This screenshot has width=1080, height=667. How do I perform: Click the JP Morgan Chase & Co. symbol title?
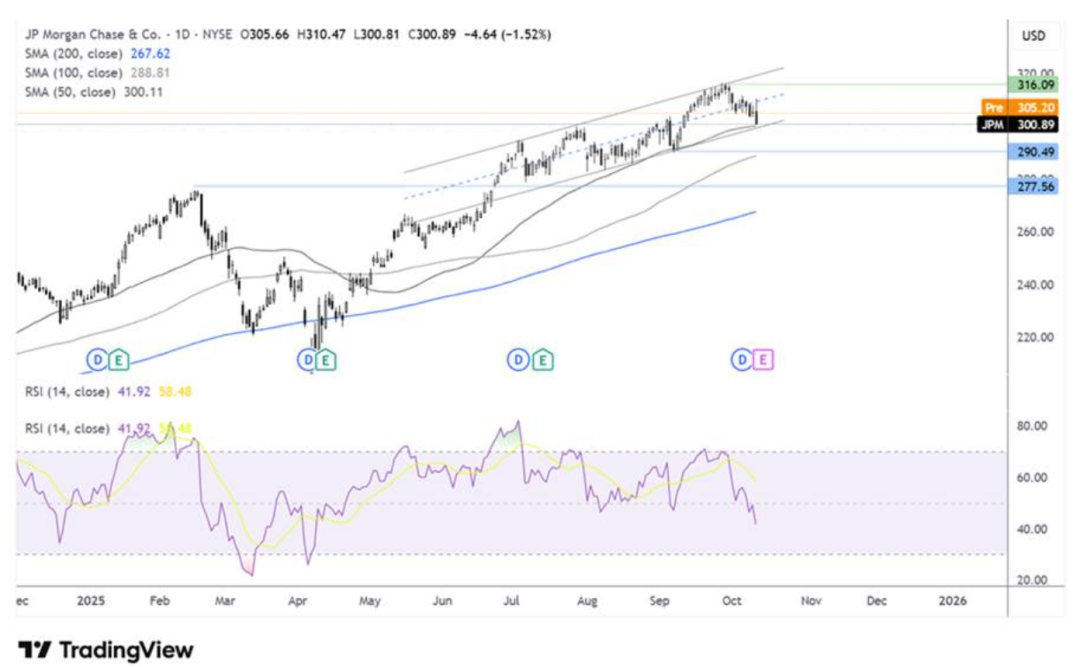pos(92,34)
